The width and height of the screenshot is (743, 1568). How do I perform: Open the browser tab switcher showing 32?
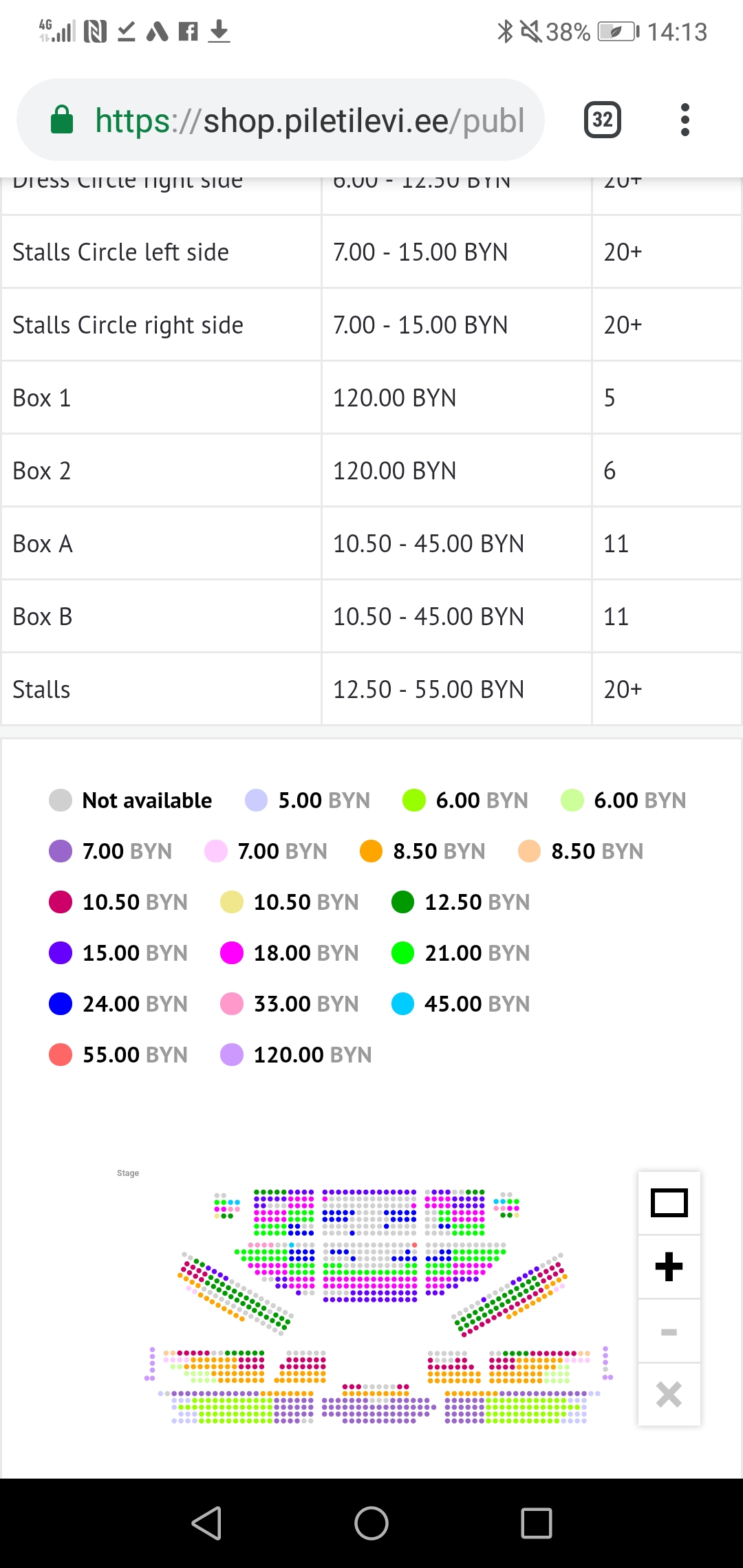(602, 120)
